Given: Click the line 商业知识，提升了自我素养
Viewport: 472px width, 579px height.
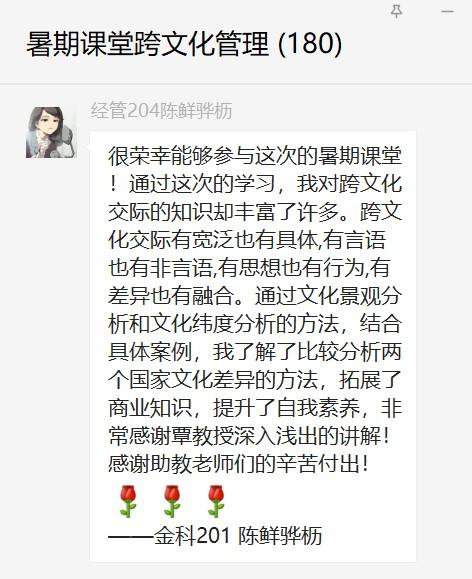Looking at the screenshot, I should pyautogui.click(x=234, y=408).
